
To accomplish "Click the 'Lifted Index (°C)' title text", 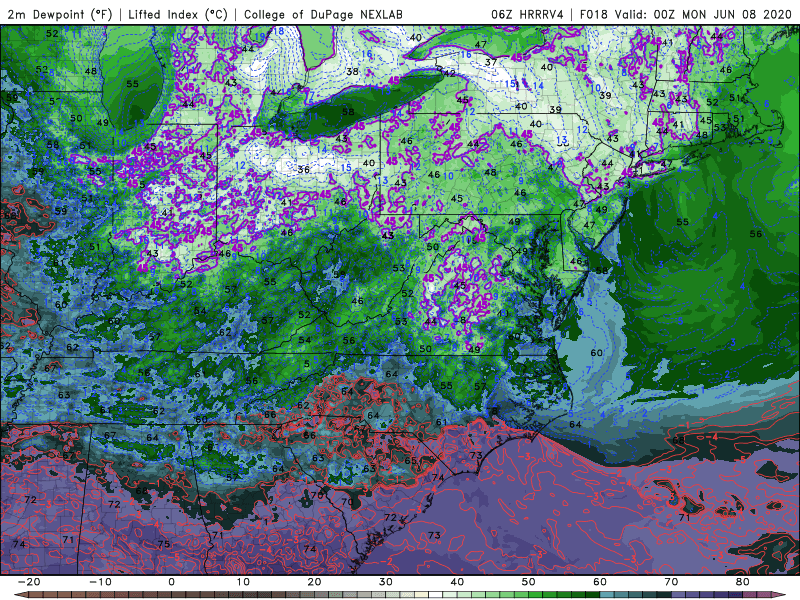I will (x=178, y=14).
